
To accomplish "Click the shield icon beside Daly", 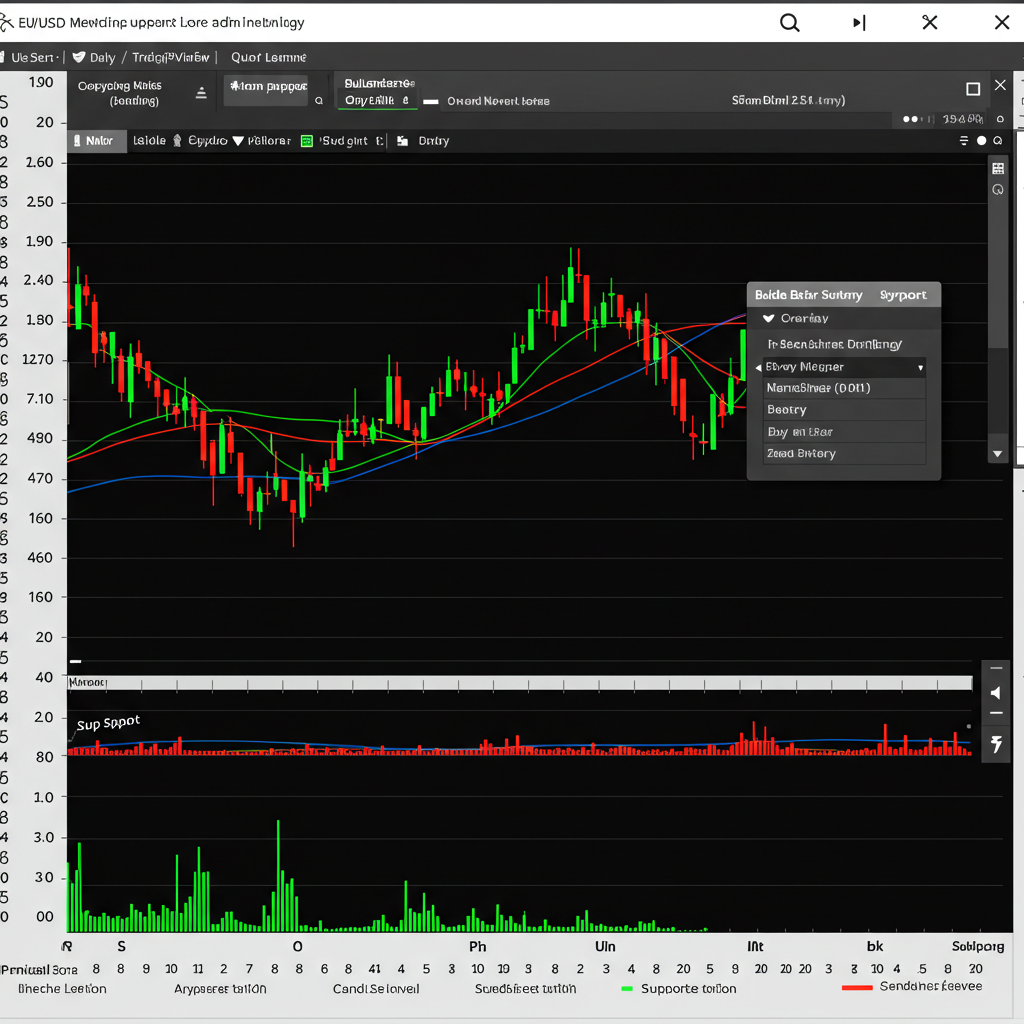I will point(79,57).
